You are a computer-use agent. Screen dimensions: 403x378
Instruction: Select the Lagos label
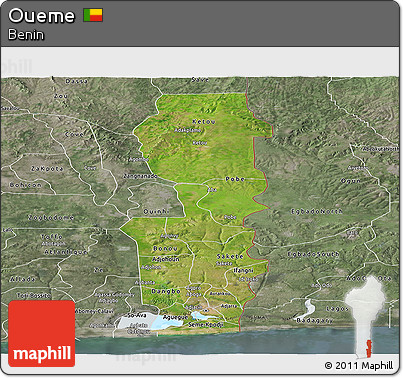(337, 309)
